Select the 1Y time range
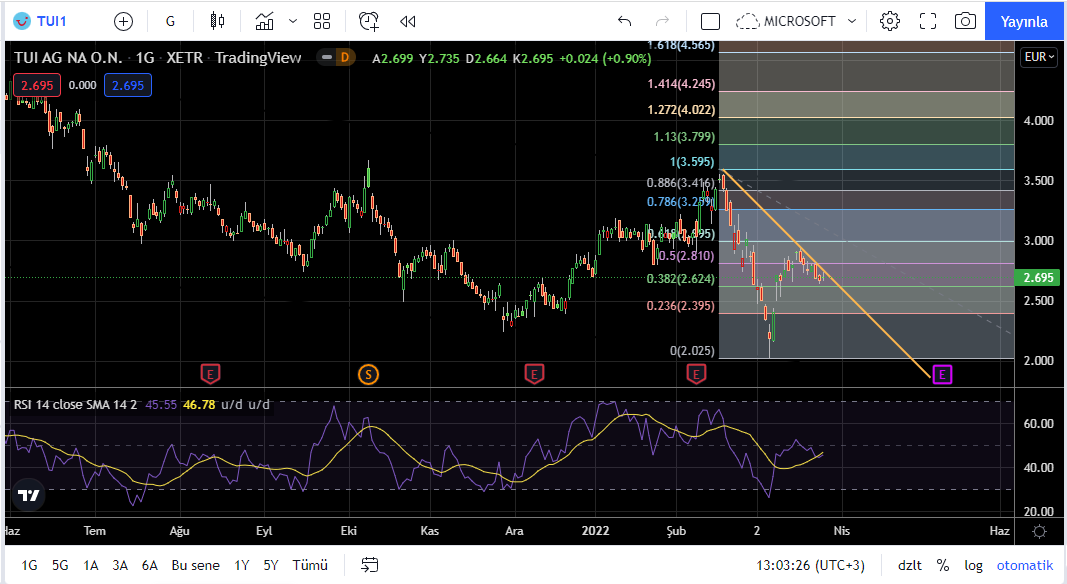 [x=242, y=565]
